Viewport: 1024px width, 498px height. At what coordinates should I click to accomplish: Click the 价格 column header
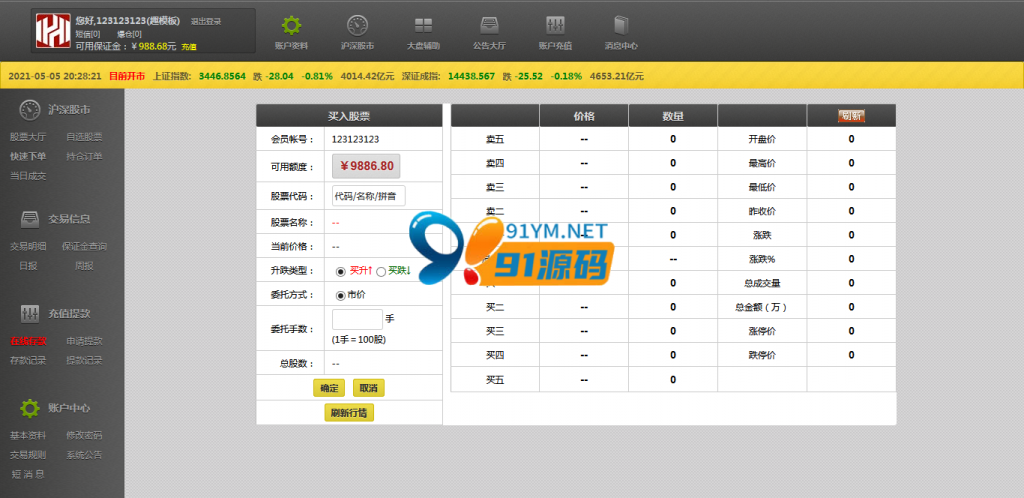[584, 116]
